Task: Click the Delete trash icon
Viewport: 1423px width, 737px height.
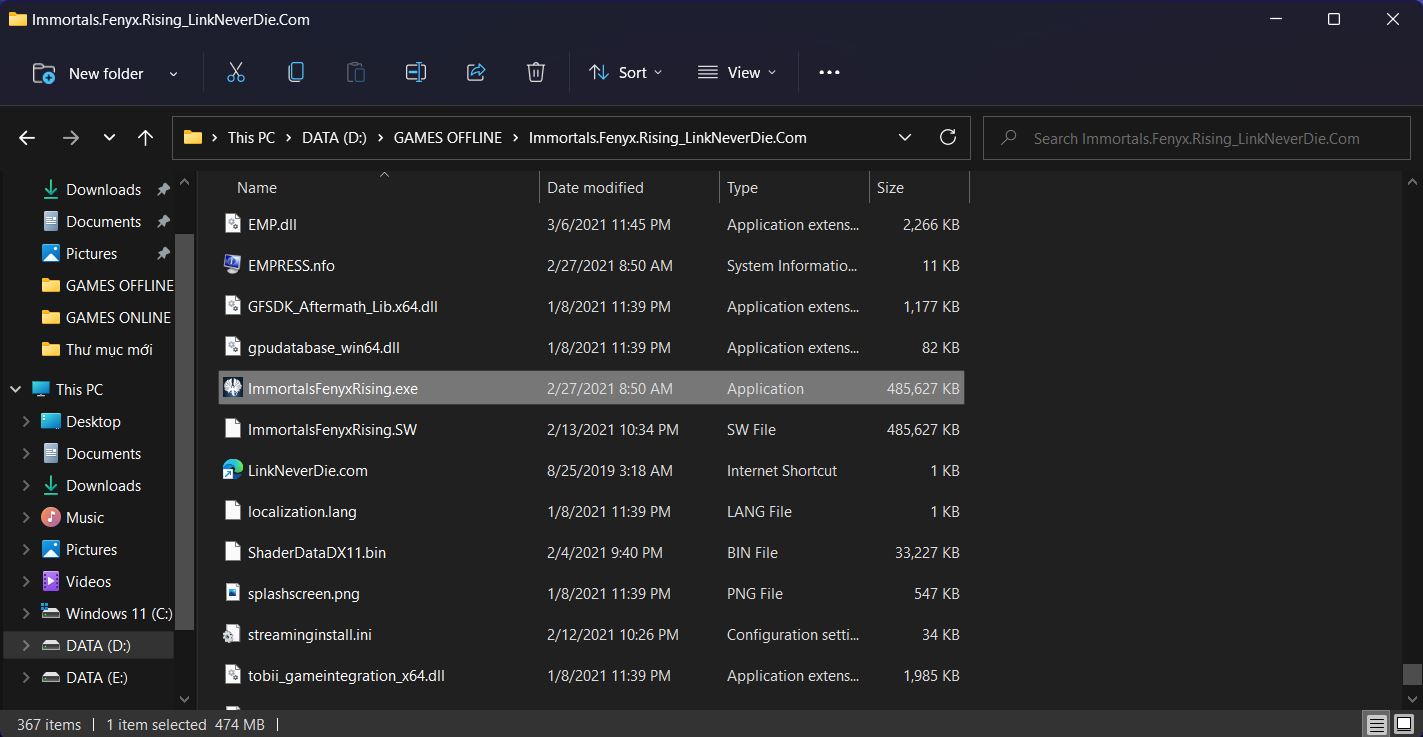Action: point(536,72)
